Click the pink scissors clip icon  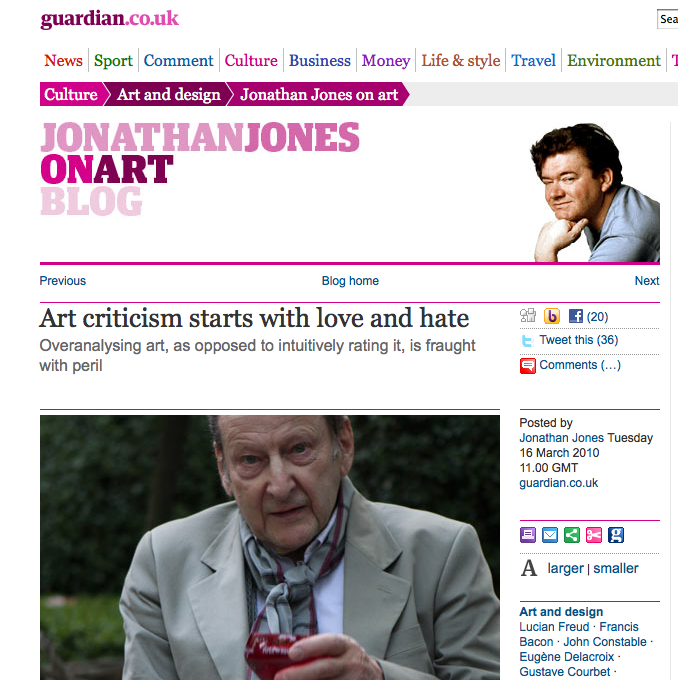point(594,535)
